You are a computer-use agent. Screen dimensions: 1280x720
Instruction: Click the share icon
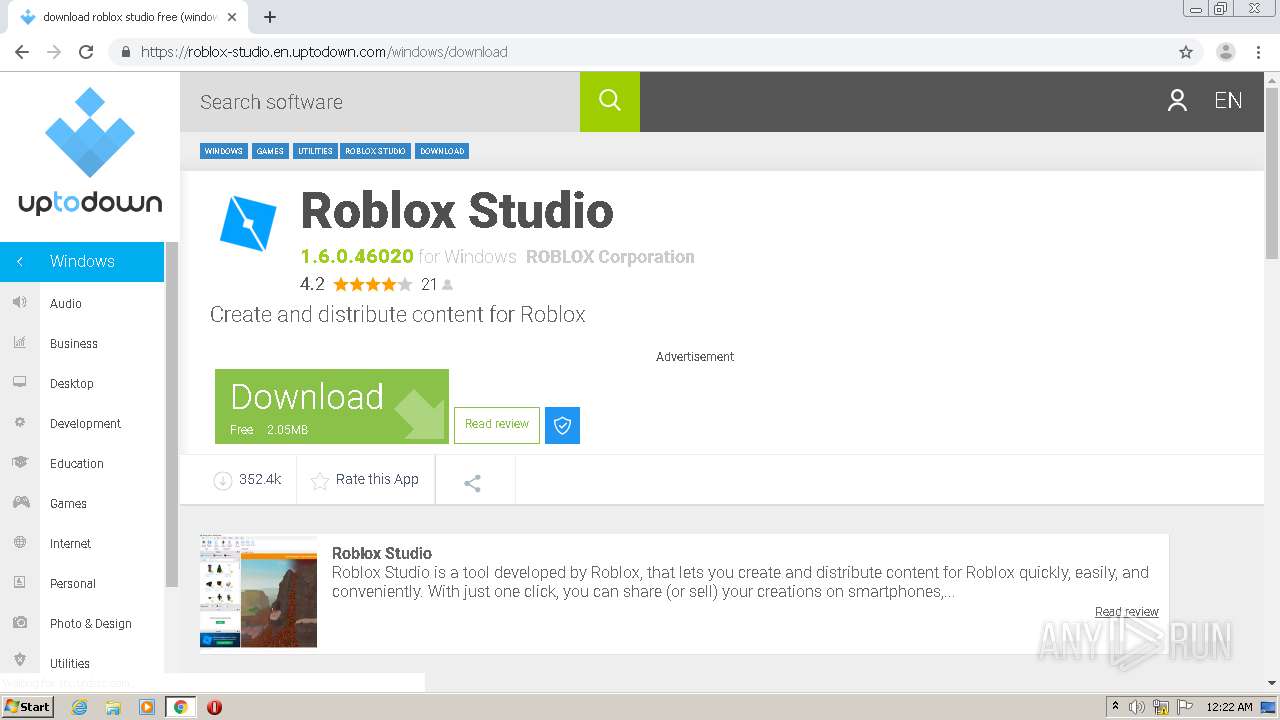click(x=473, y=483)
